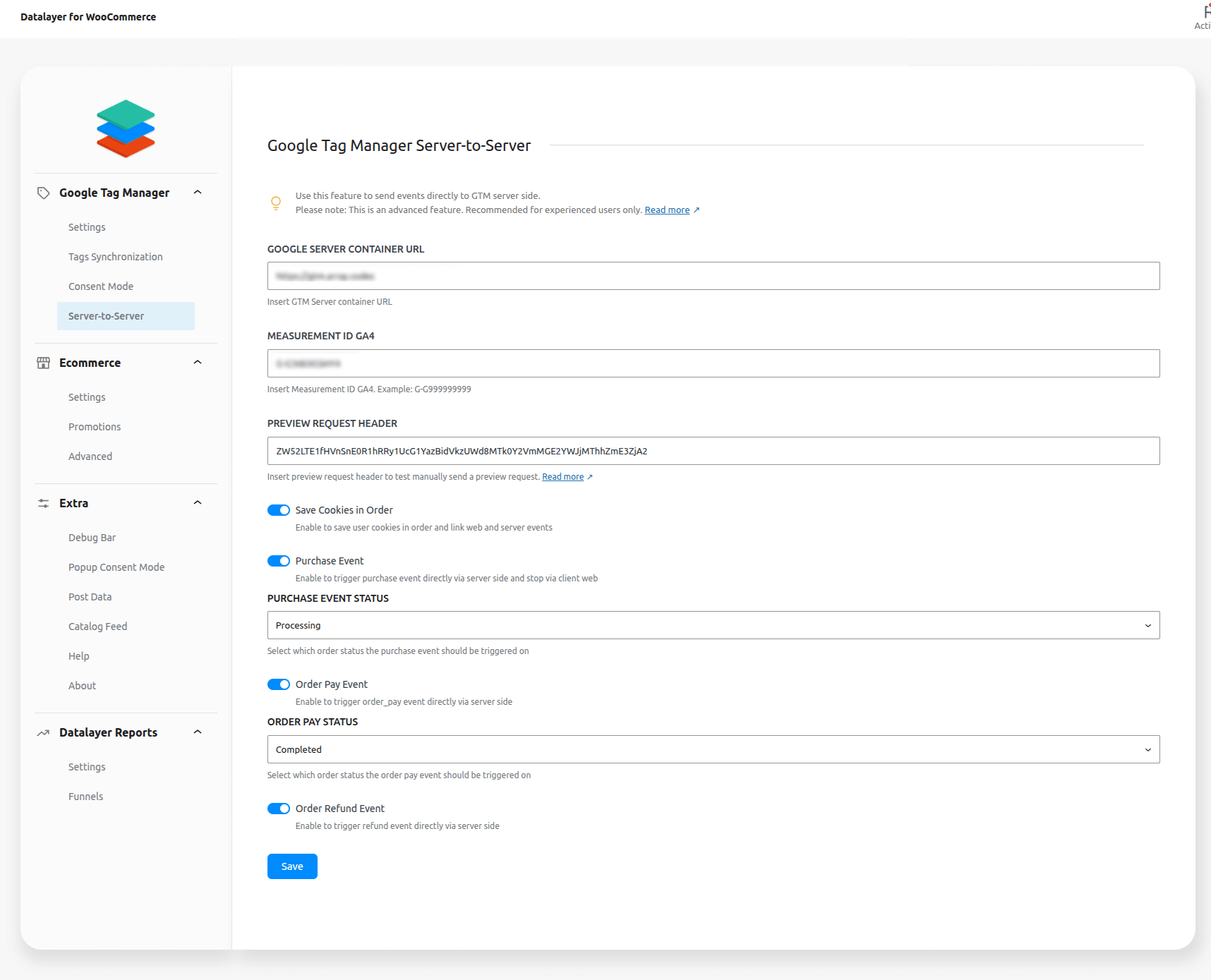Click the Datalayer stacked layers logo
The width and height of the screenshot is (1211, 980).
pos(126,128)
